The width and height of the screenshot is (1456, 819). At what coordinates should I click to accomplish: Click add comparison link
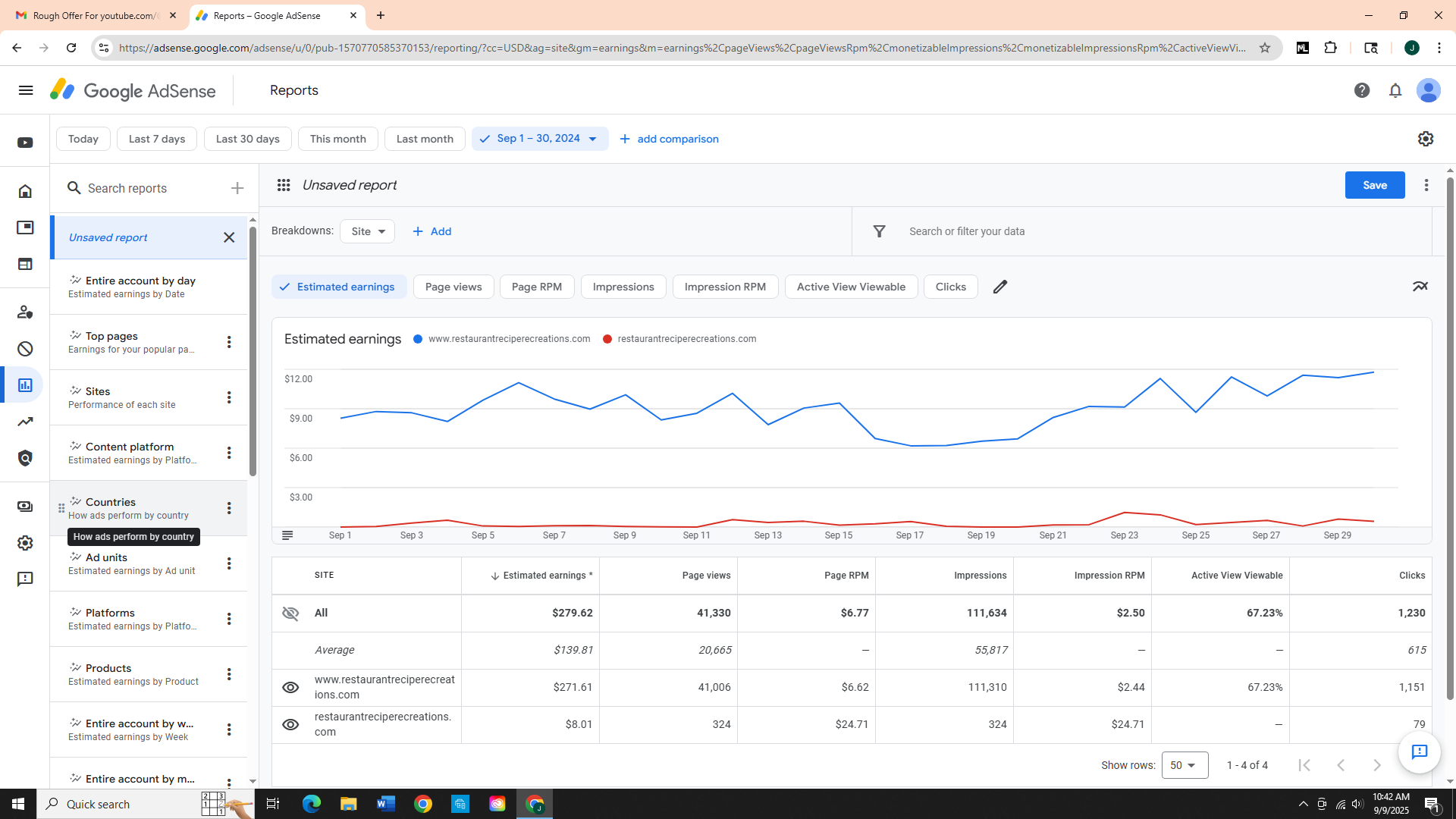tap(669, 139)
